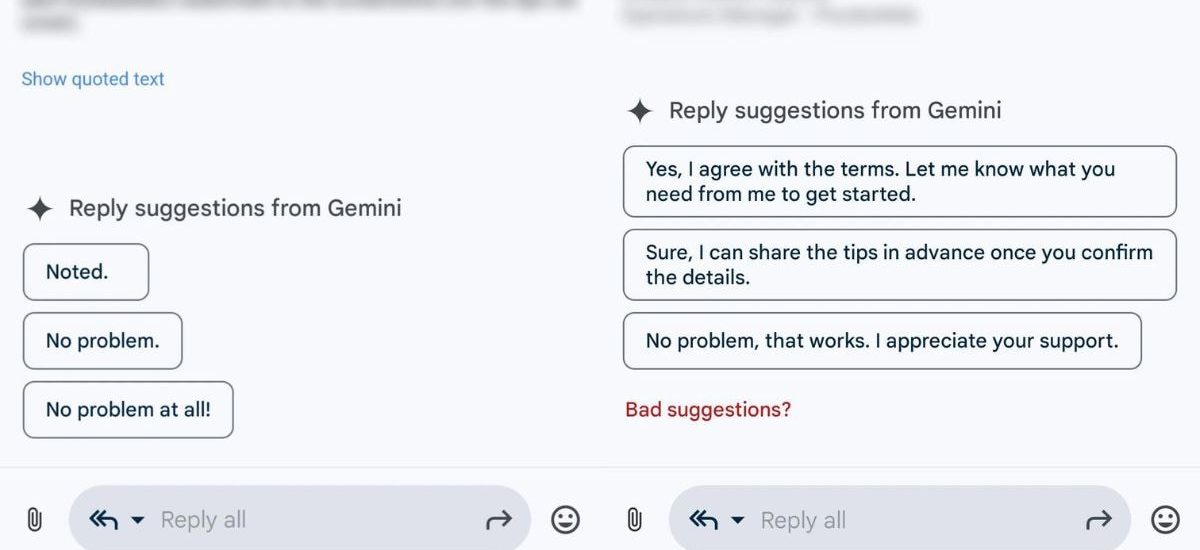Pick the "No problem at all!" suggestion

coord(128,409)
